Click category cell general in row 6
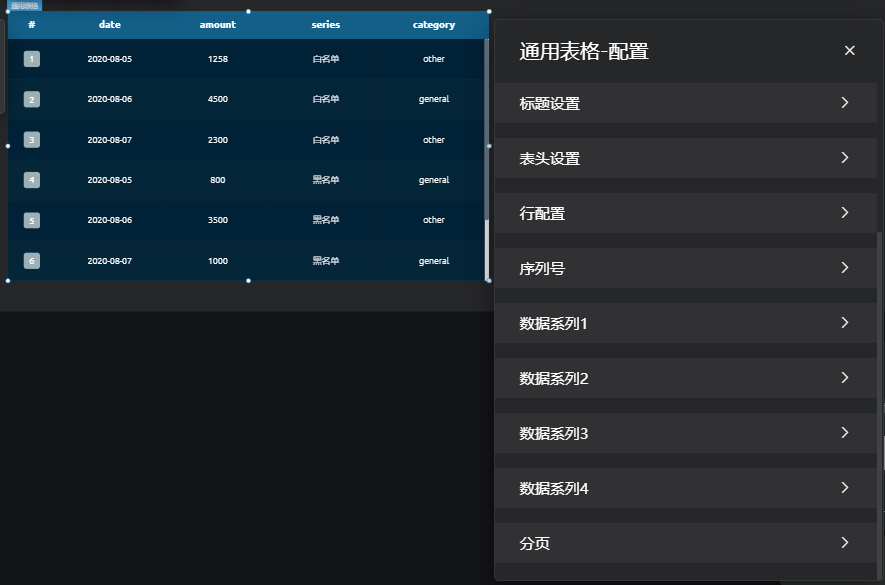This screenshot has height=585, width=885. 433,260
